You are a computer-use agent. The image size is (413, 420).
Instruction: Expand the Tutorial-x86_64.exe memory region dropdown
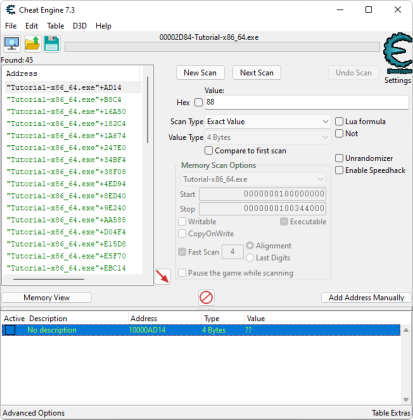[253, 179]
